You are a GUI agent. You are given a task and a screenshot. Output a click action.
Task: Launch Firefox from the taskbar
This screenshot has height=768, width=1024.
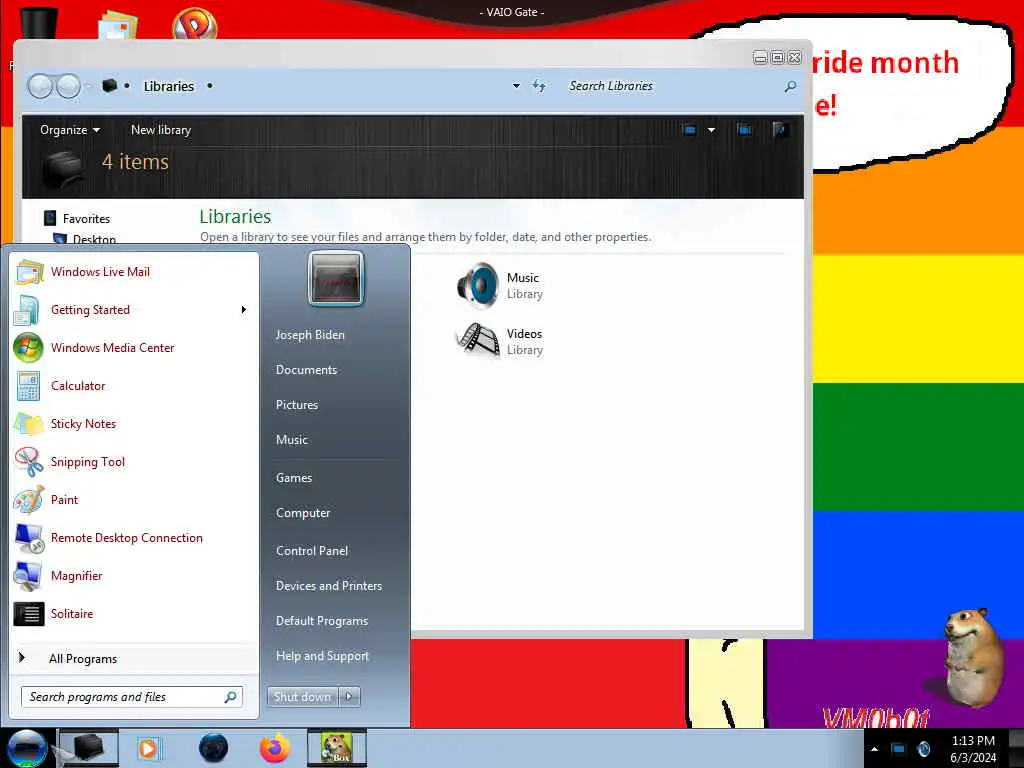click(x=275, y=748)
